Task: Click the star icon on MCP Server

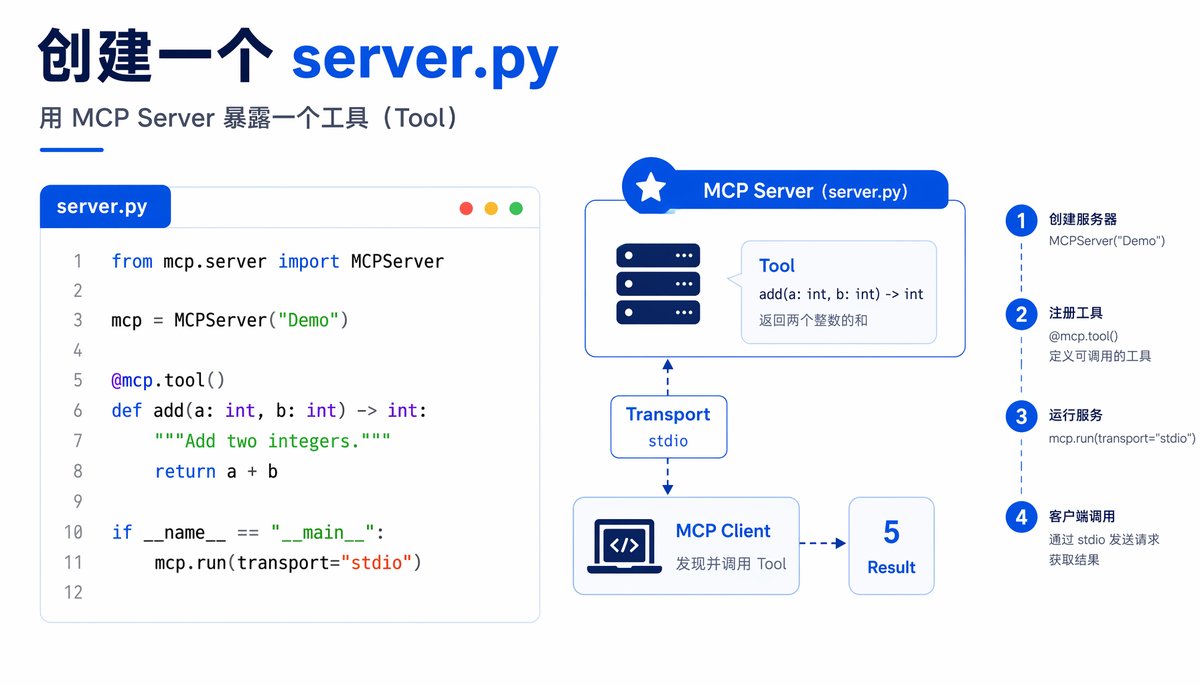Action: coord(651,188)
